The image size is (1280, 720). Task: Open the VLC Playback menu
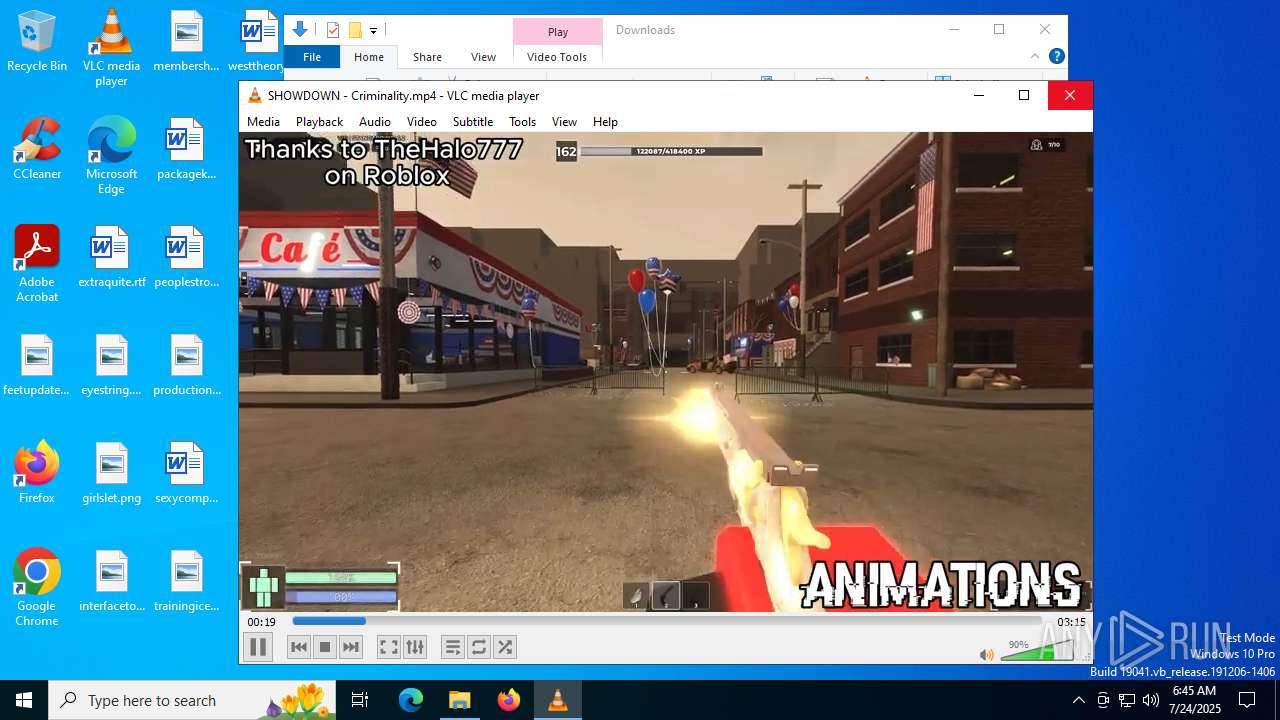point(319,121)
